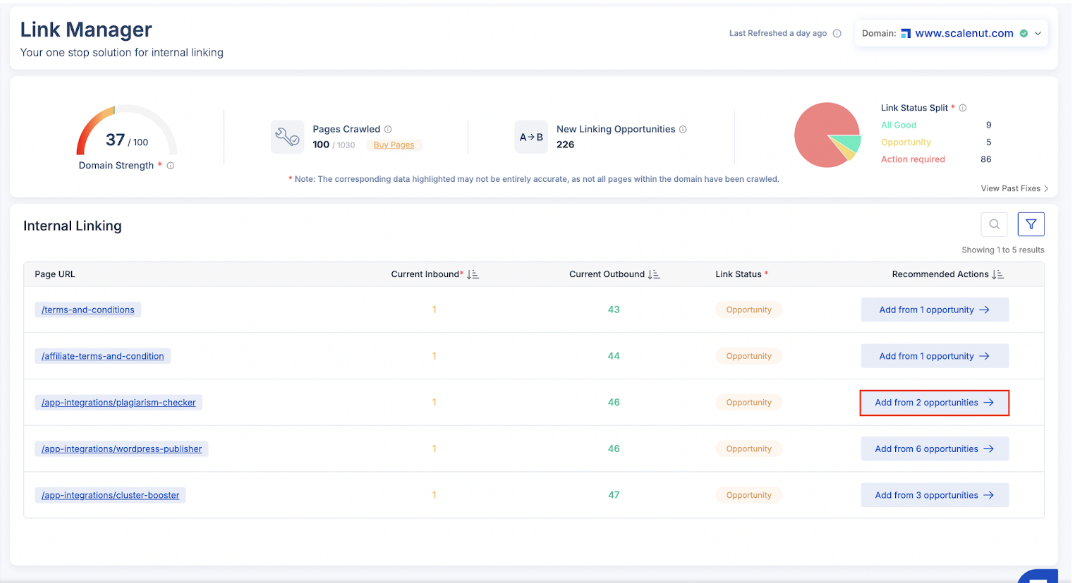Click the Domain Strength gauge
Viewport: 1072px width, 583px height.
click(126, 133)
